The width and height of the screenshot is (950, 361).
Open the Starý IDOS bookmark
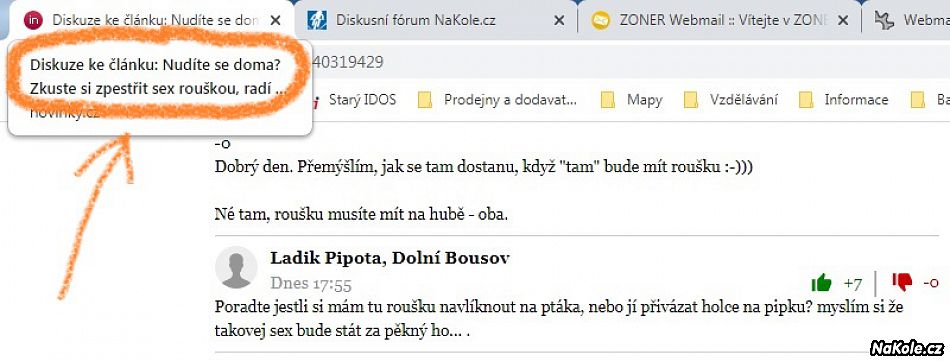pos(355,99)
